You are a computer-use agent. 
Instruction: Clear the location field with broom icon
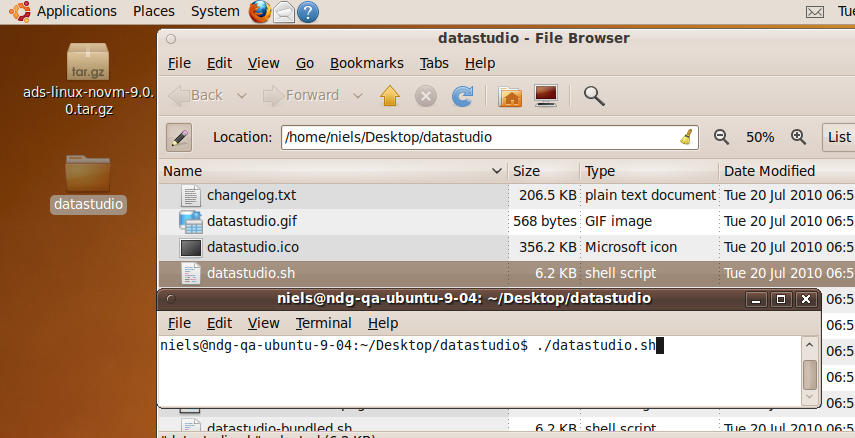point(686,137)
